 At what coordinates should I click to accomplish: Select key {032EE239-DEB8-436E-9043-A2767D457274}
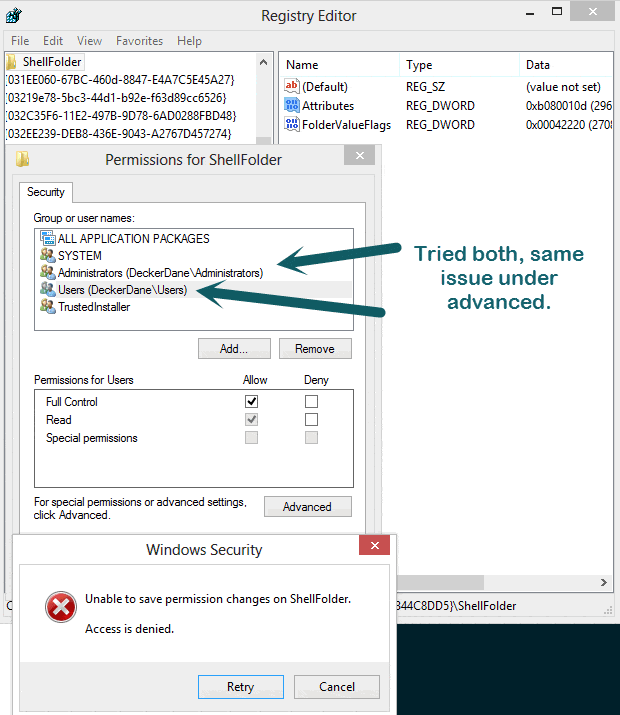click(x=119, y=134)
